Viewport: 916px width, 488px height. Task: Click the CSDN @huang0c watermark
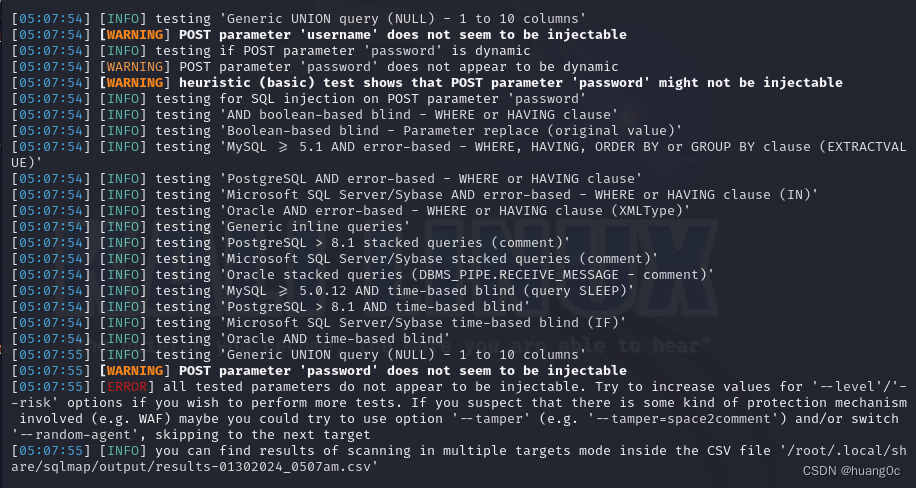851,471
